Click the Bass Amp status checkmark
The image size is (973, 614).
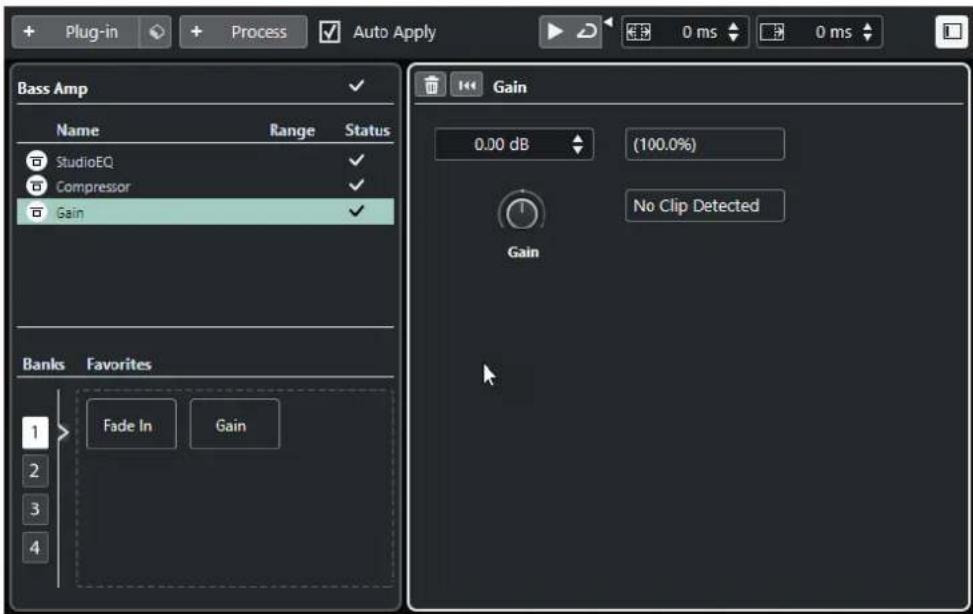[x=356, y=86]
